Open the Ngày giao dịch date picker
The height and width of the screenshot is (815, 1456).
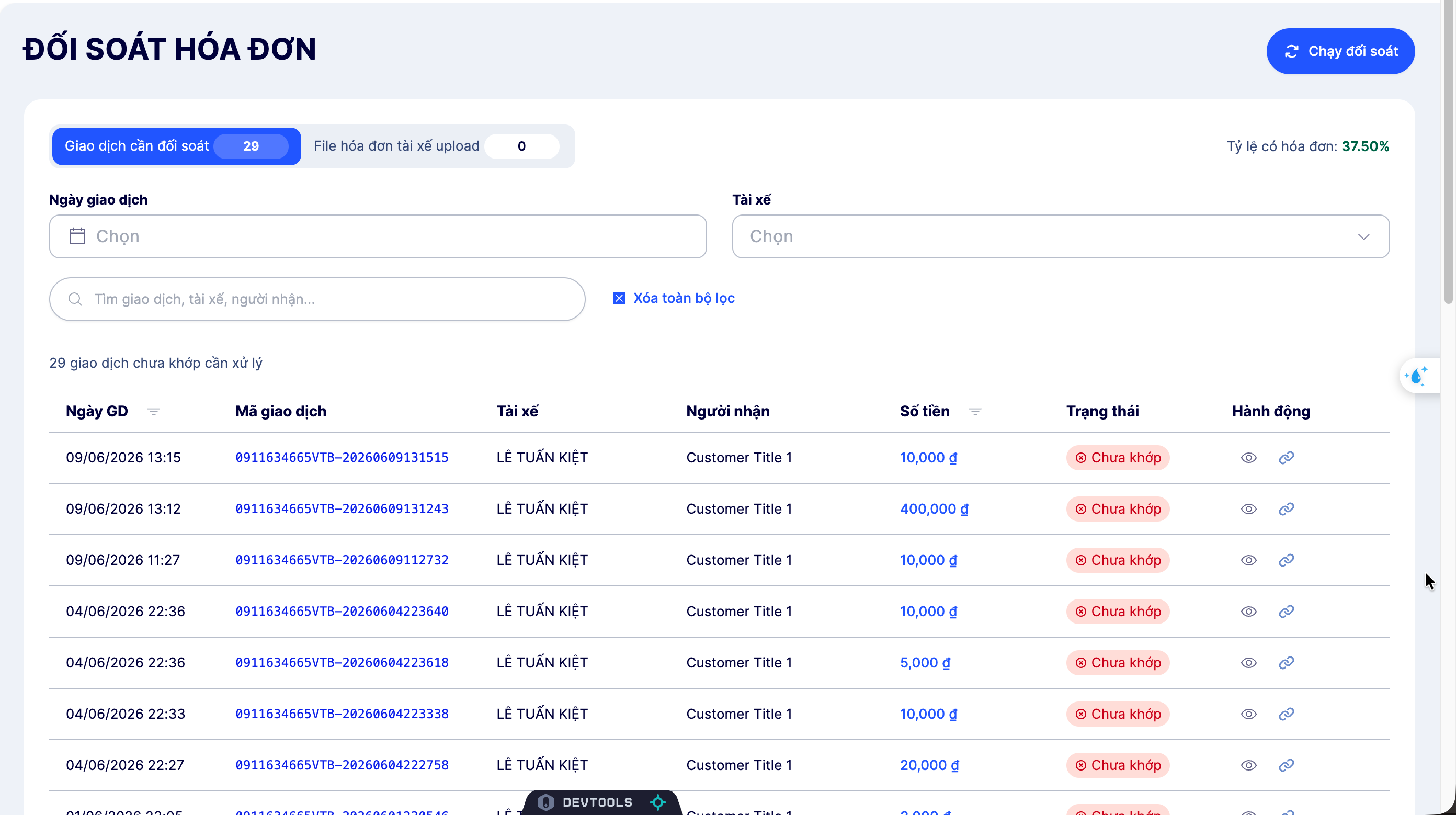coord(378,236)
